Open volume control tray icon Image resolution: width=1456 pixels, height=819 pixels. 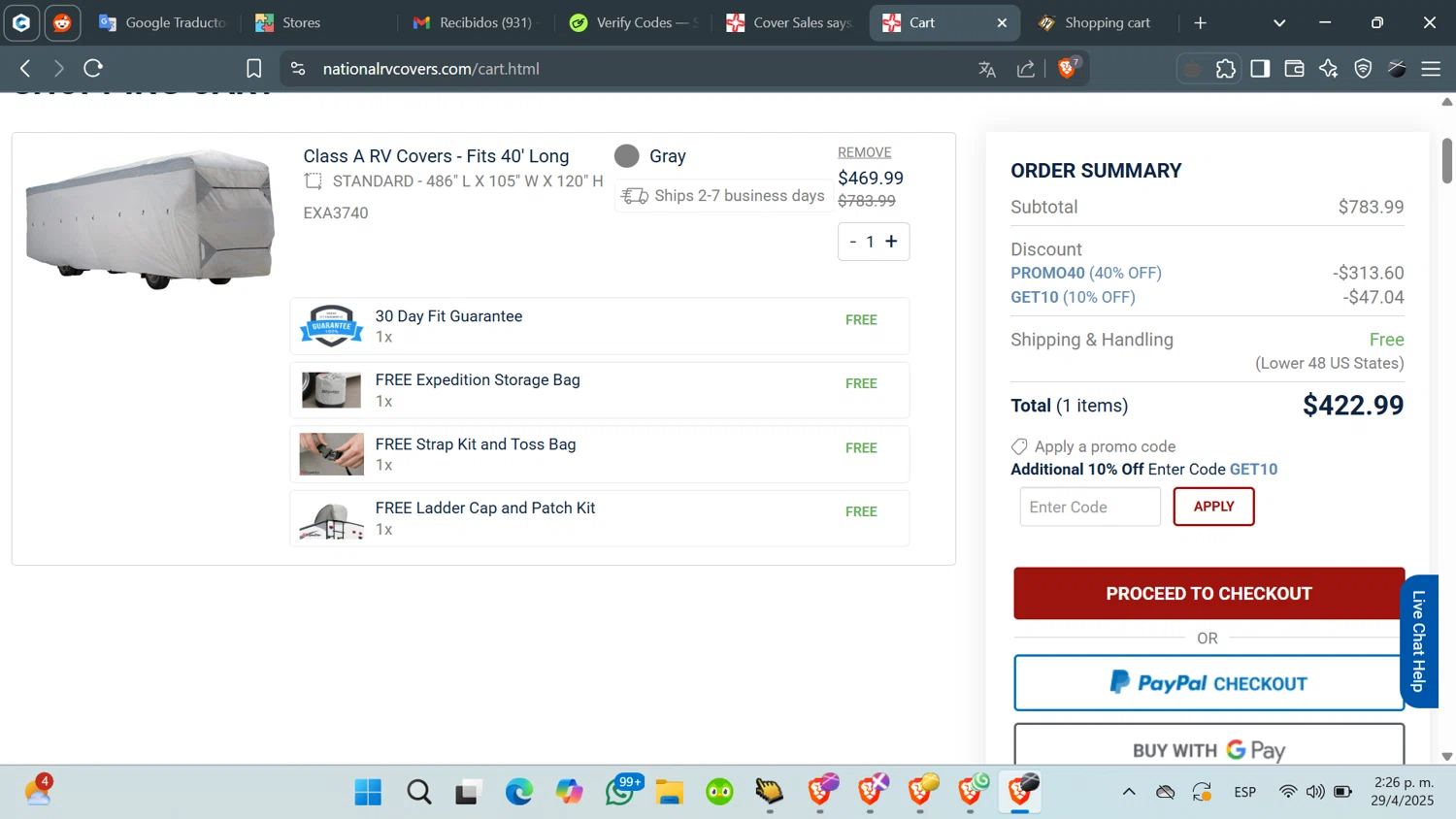pos(1315,792)
